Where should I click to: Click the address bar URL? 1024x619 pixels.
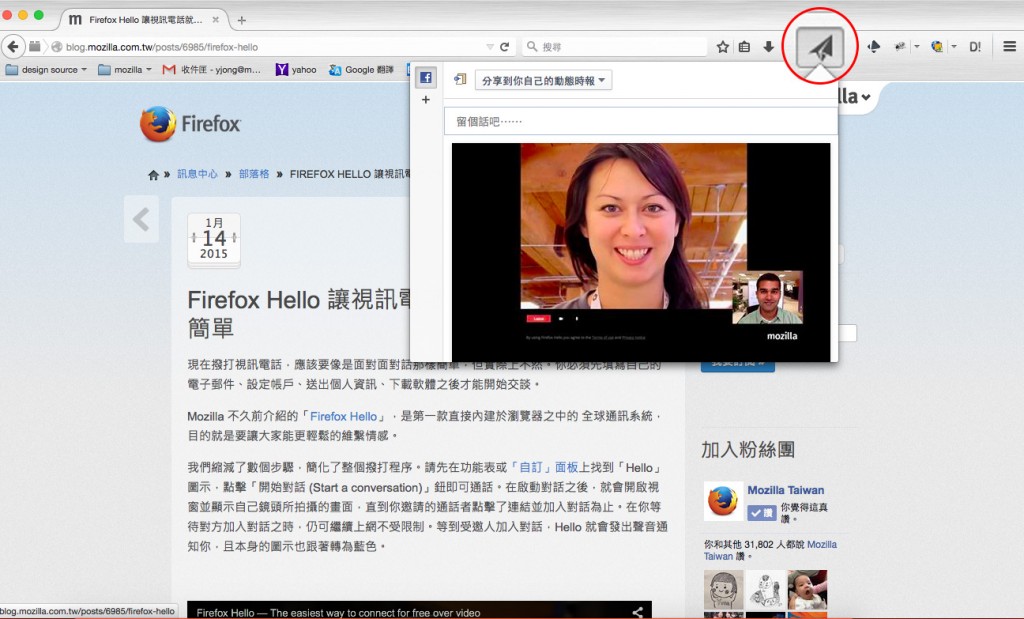[161, 47]
